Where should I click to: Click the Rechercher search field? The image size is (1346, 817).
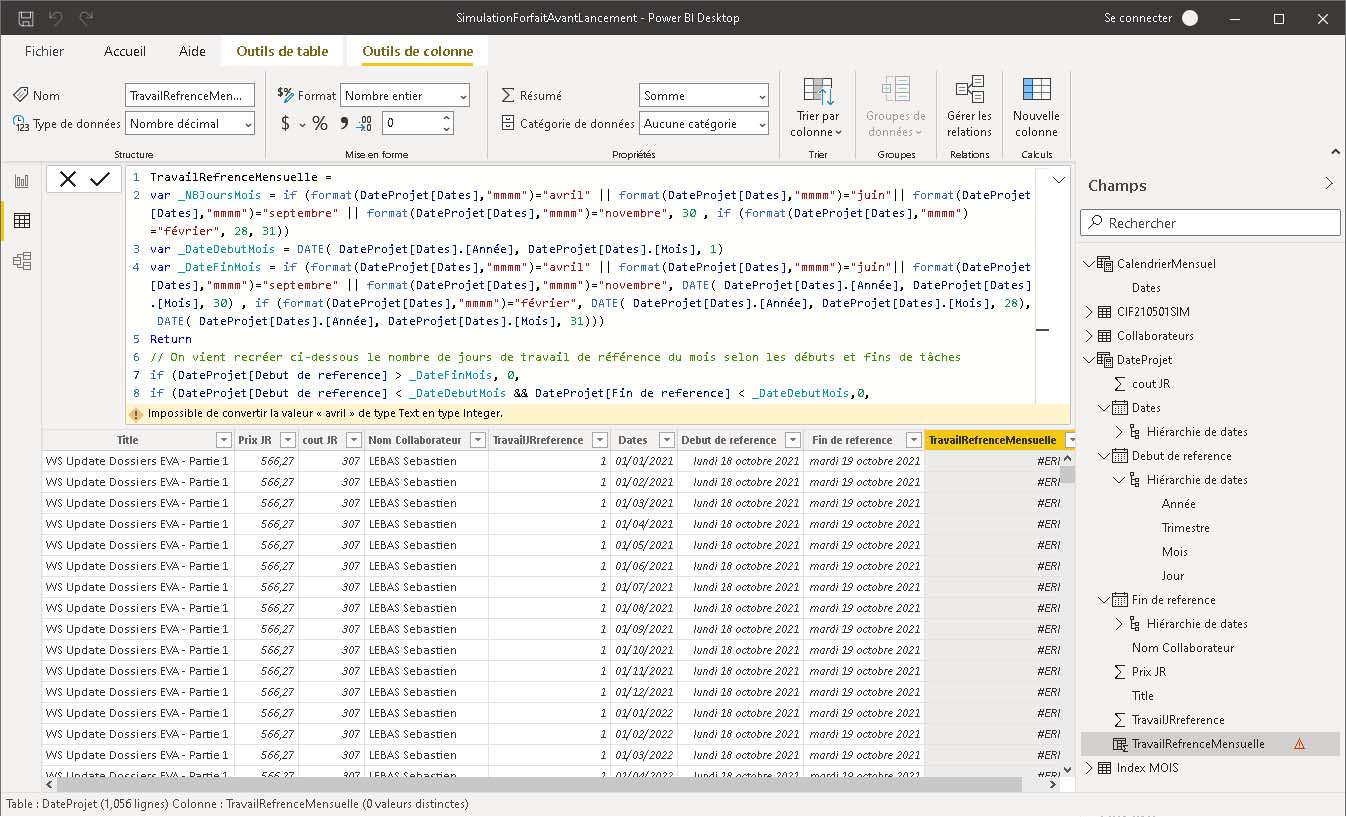pos(1210,222)
